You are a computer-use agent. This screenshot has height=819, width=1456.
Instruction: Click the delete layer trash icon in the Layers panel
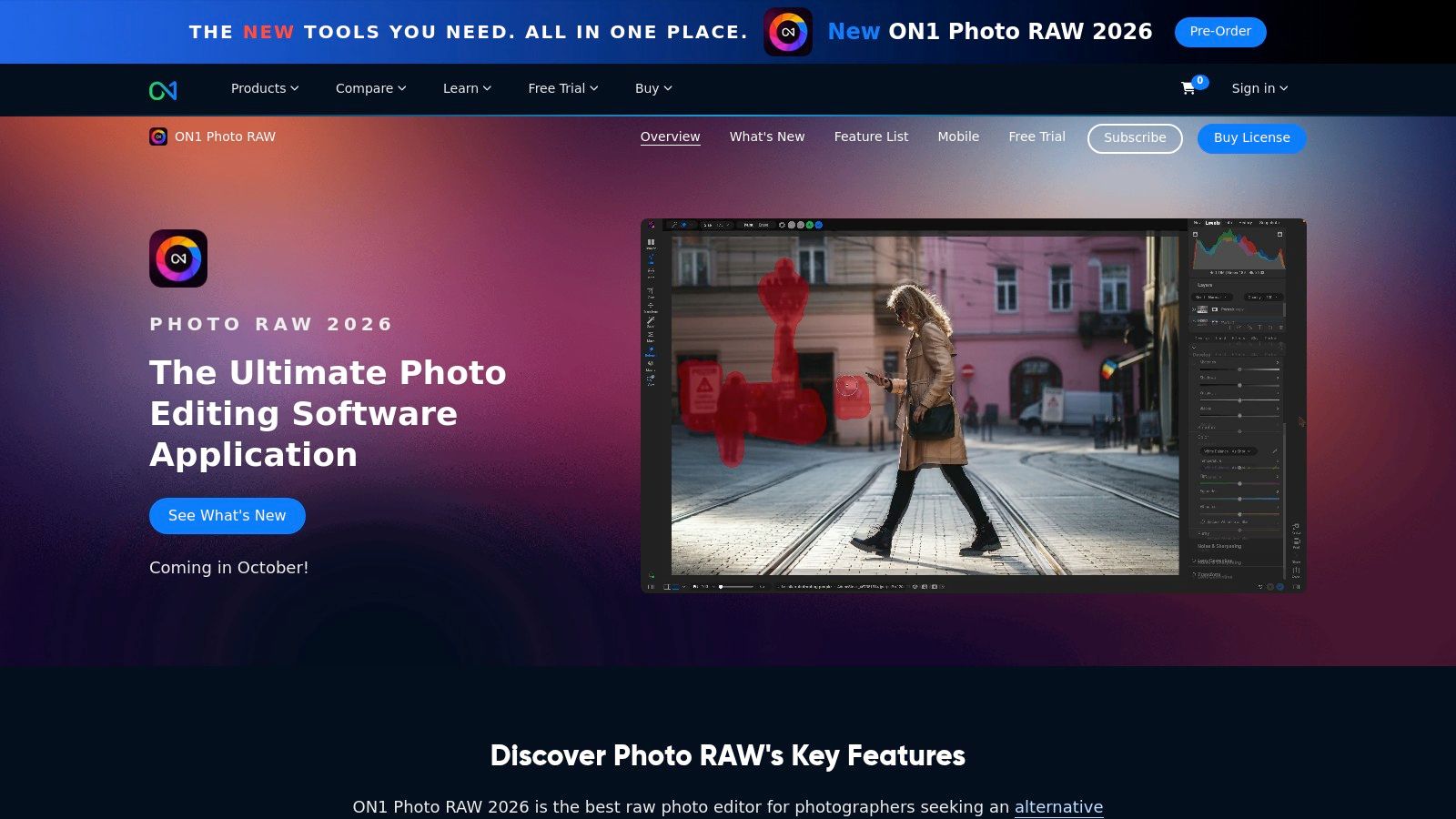[x=1280, y=327]
